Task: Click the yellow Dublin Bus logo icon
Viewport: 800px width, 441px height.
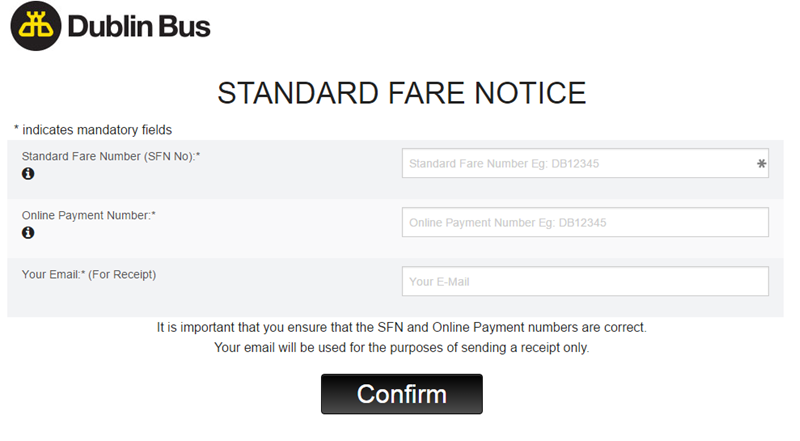Action: tap(36, 26)
